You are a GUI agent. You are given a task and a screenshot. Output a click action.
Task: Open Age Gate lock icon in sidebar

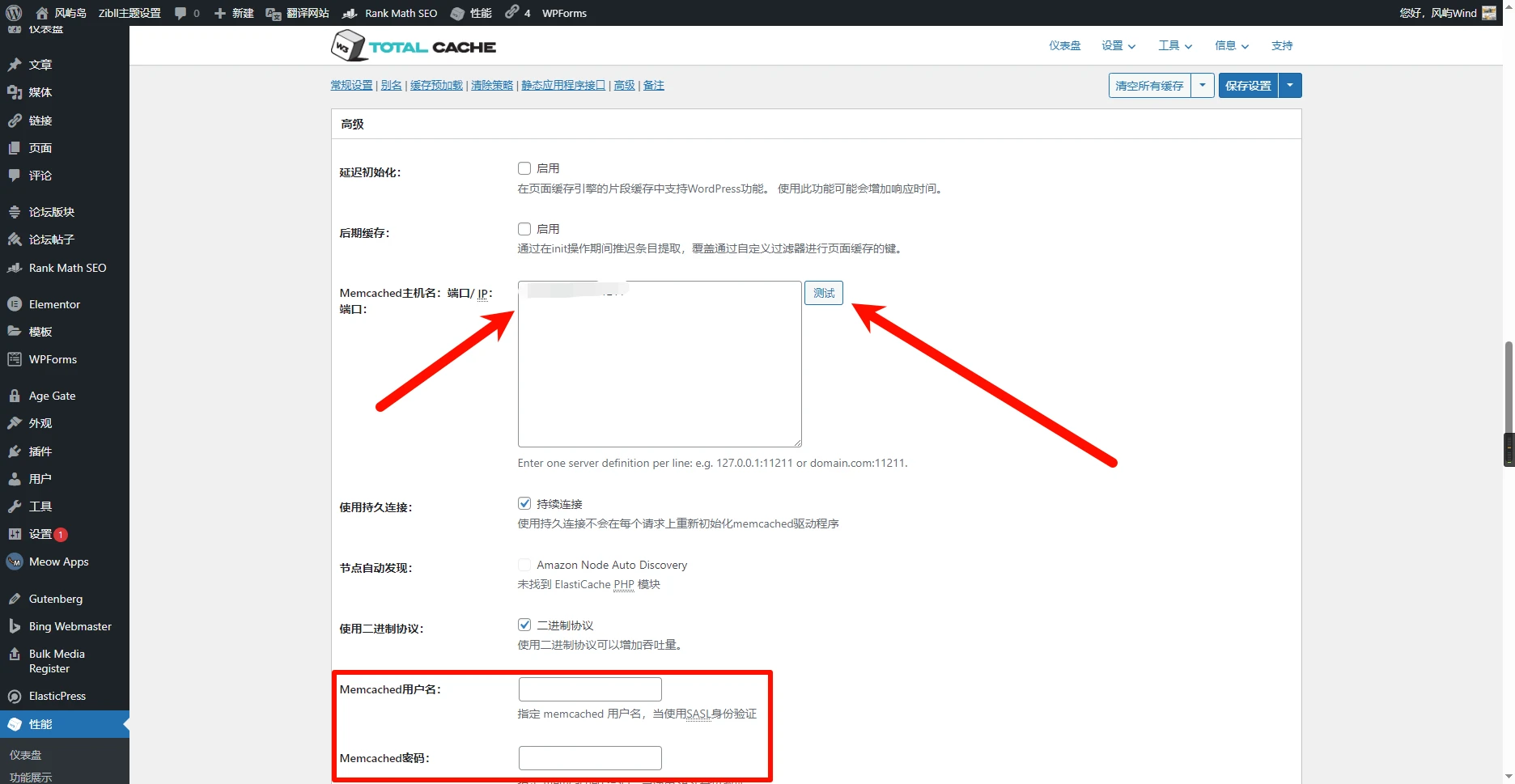coord(15,396)
